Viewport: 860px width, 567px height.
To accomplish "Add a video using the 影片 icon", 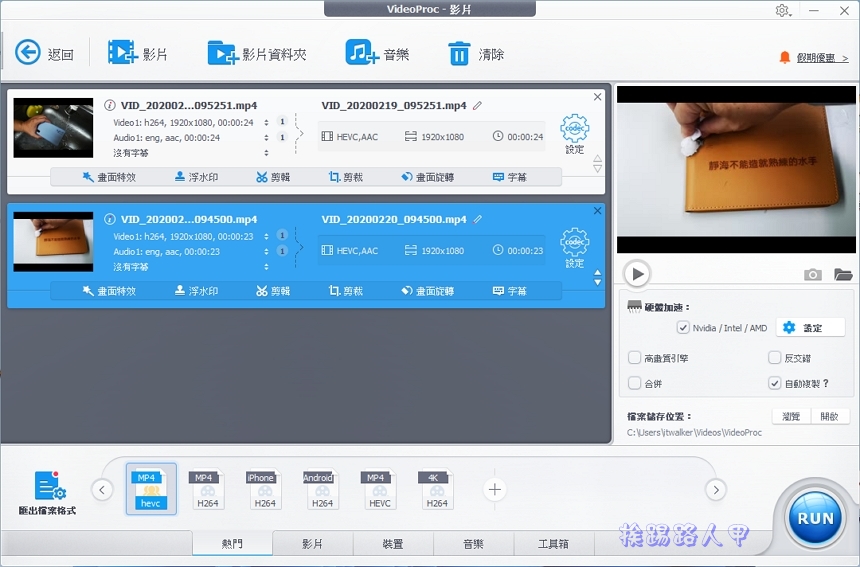I will point(137,53).
